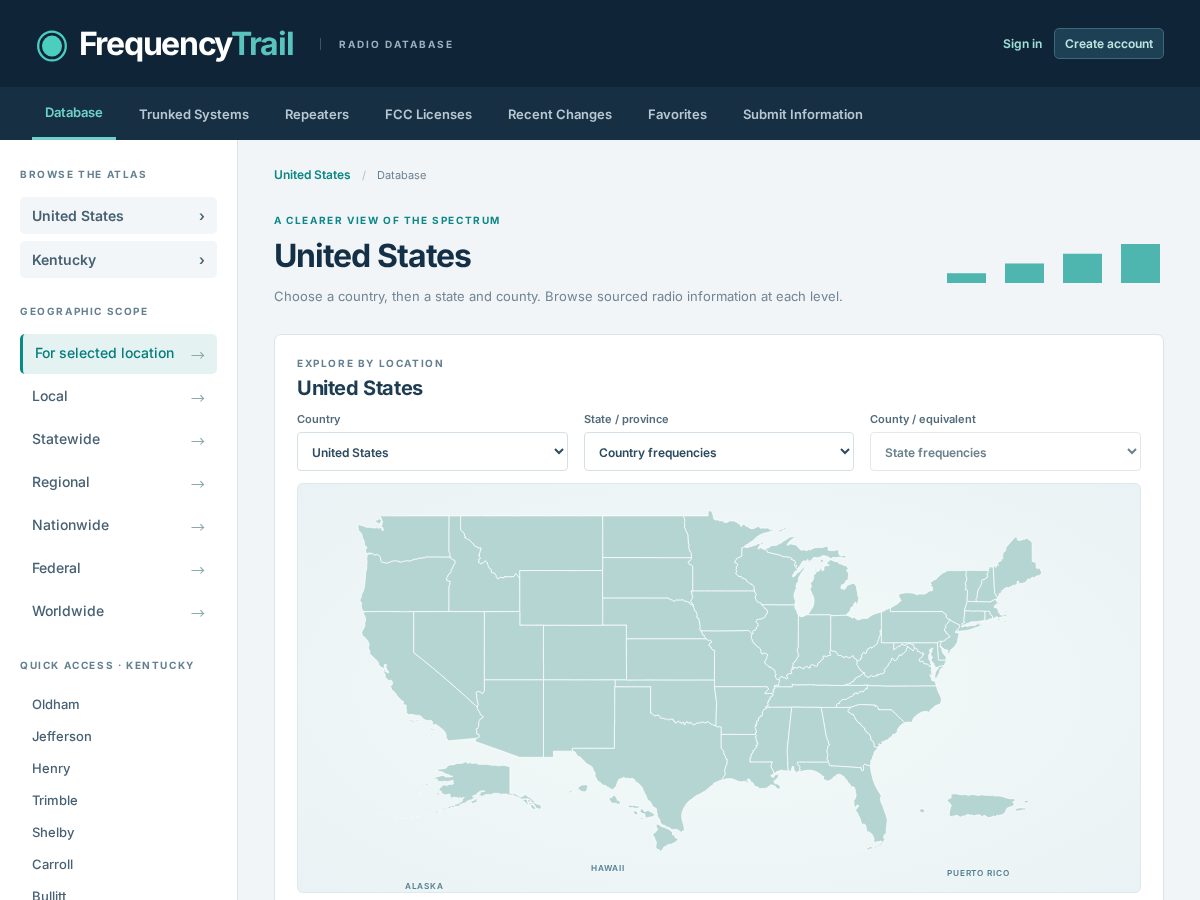Click the arrow icon next to Nationwide
Screen dimensions: 1200x900
click(198, 526)
